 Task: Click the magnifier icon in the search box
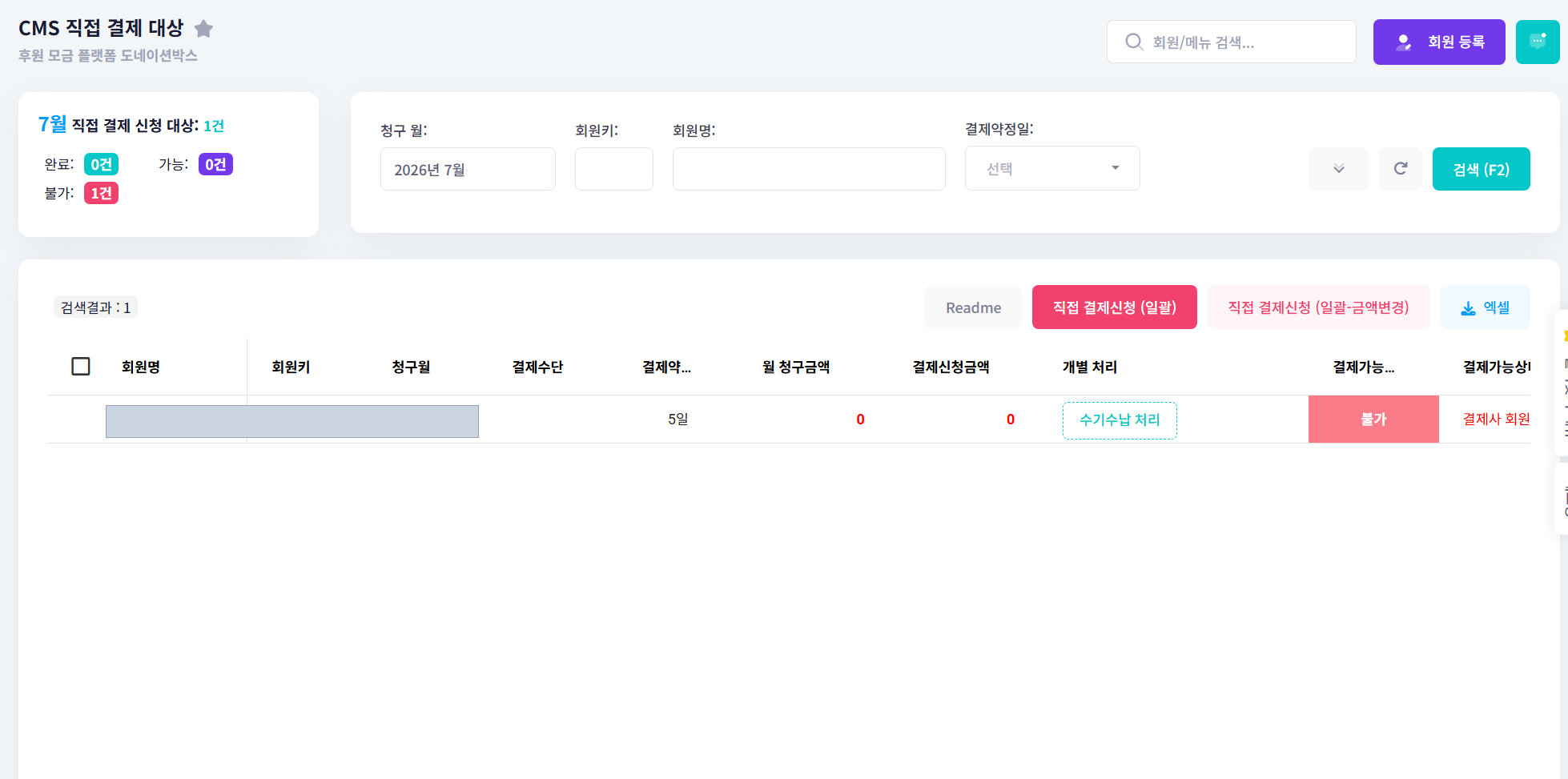pyautogui.click(x=1134, y=42)
